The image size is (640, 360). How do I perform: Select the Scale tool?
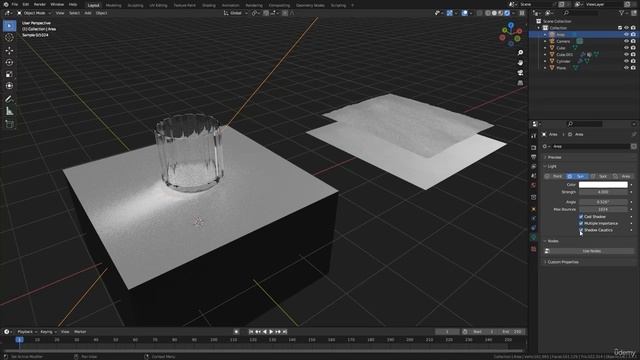pyautogui.click(x=9, y=74)
